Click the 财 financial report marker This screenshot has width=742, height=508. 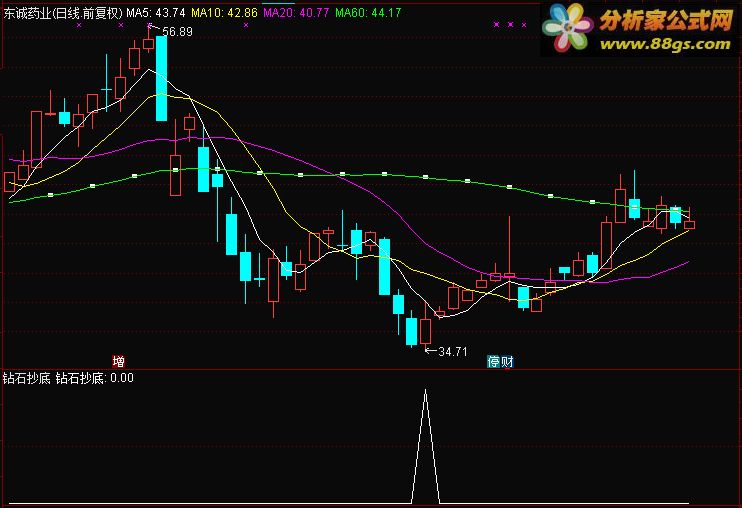click(x=507, y=362)
